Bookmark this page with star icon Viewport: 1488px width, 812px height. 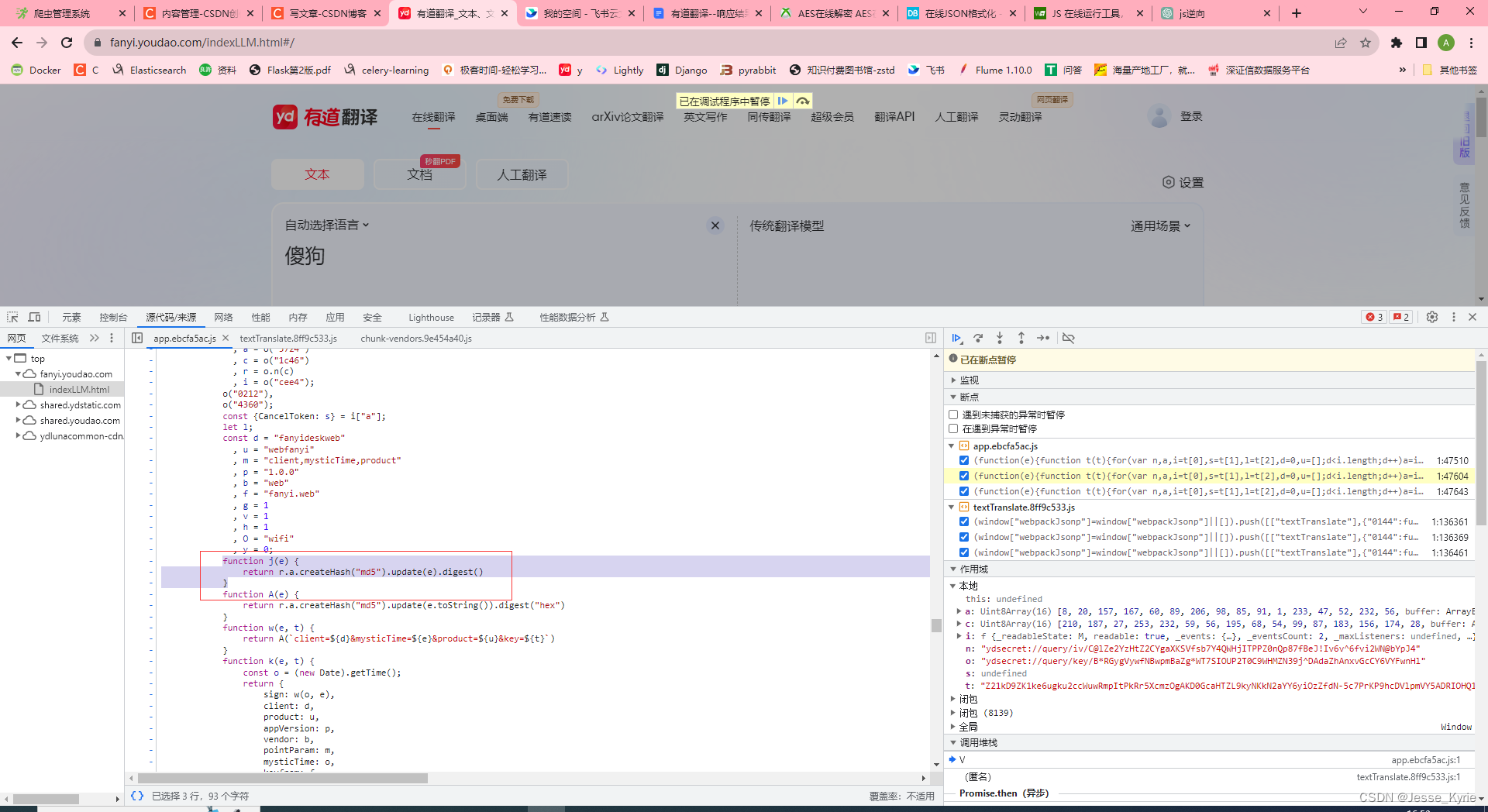click(x=1366, y=43)
